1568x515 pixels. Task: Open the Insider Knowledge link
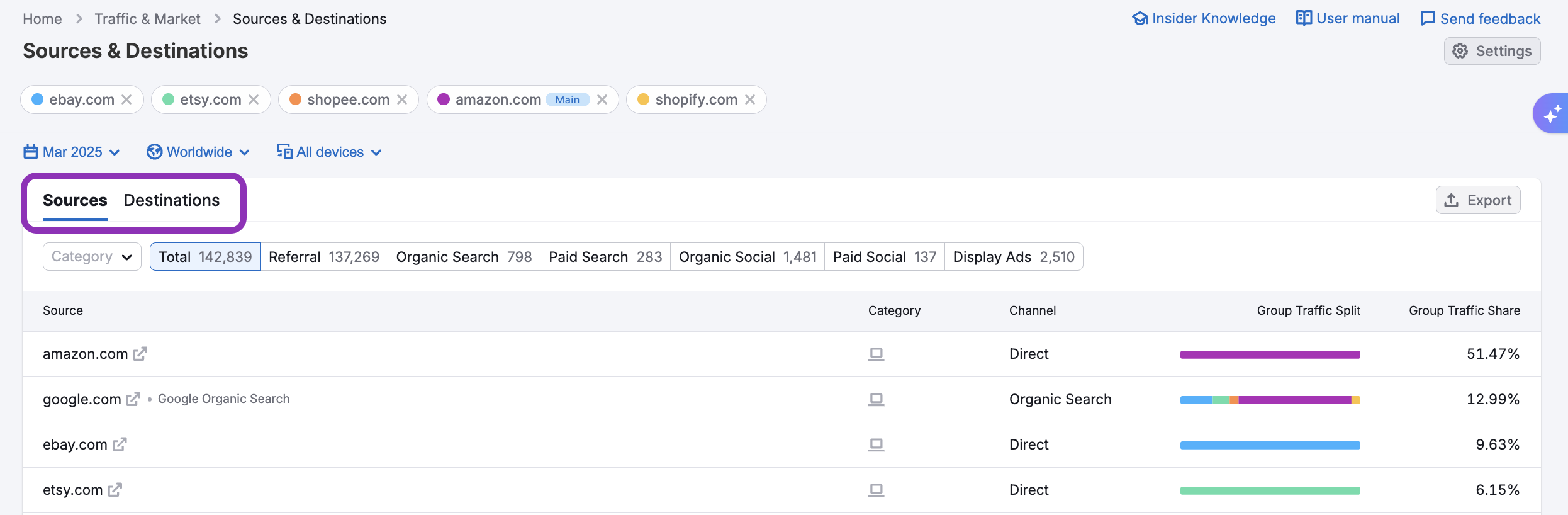point(1204,19)
